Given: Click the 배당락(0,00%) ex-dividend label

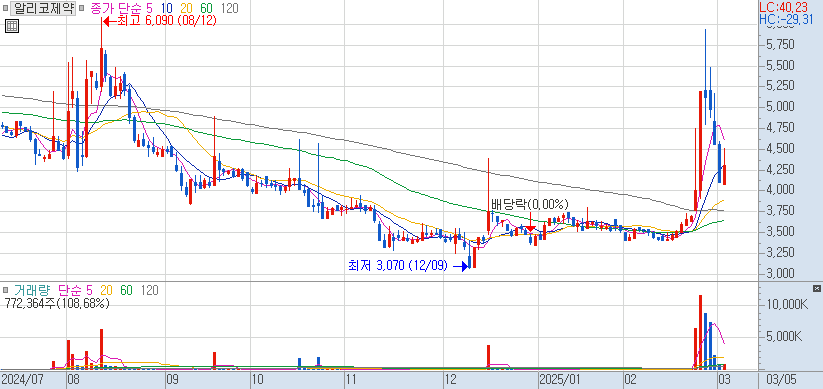Looking at the screenshot, I should 530,205.
